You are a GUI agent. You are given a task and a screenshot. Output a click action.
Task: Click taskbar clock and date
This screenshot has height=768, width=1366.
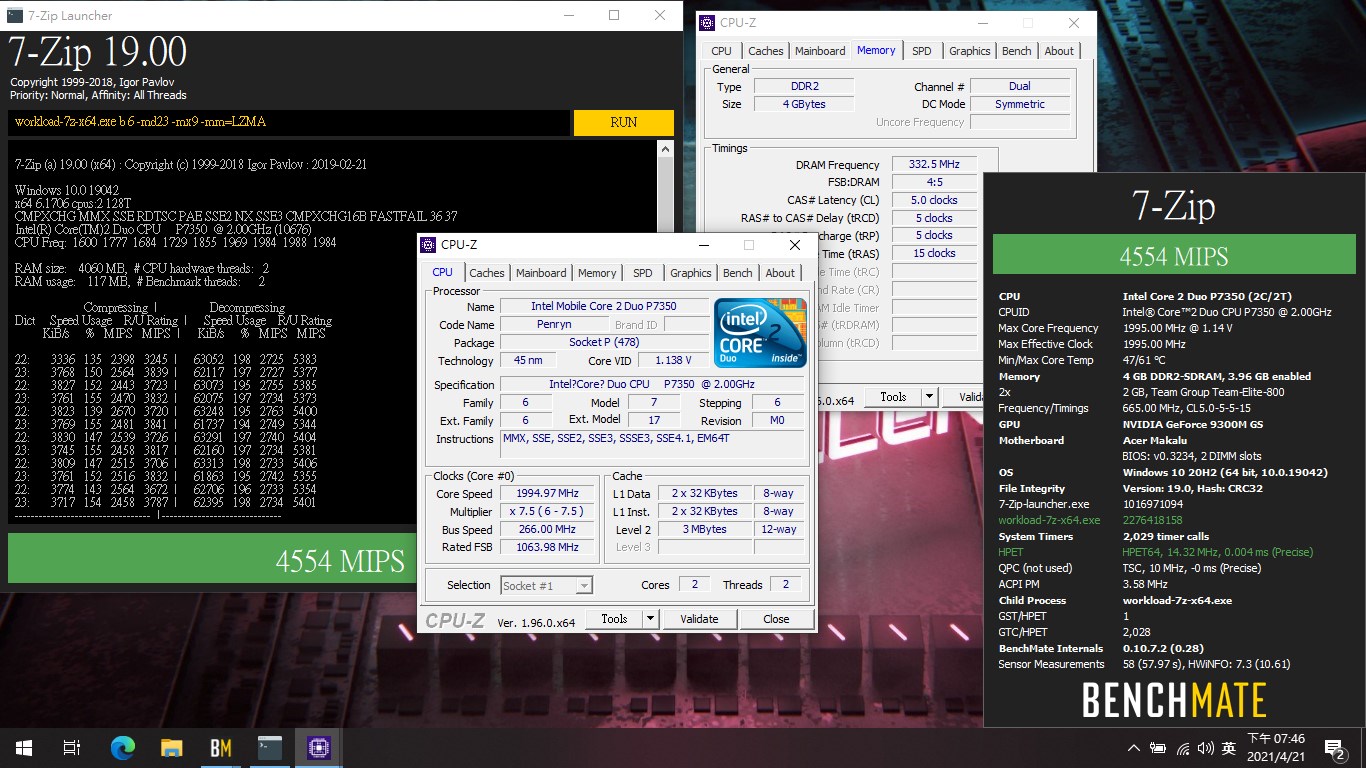[x=1275, y=748]
